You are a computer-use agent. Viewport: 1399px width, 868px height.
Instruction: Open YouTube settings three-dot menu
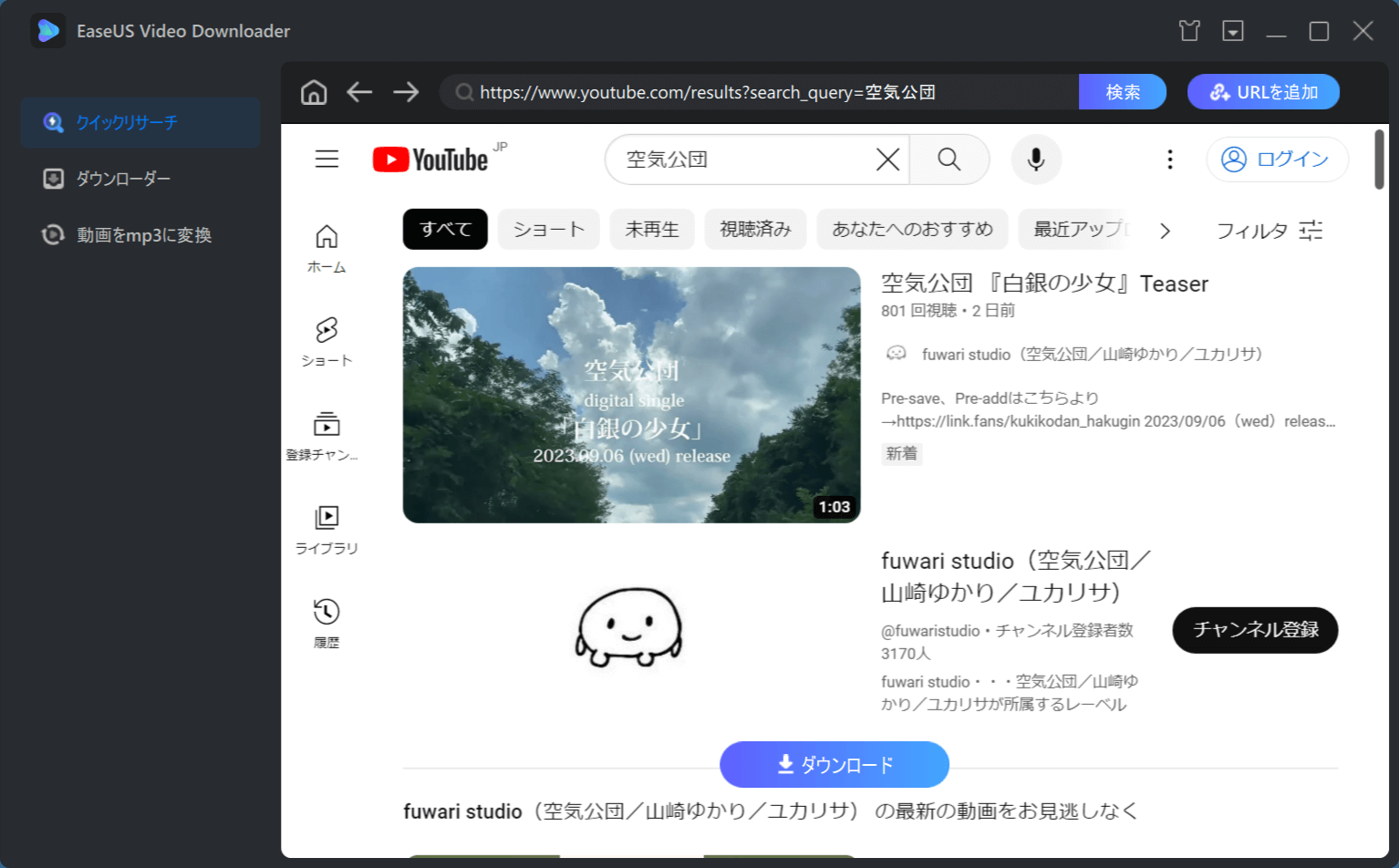point(1169,160)
